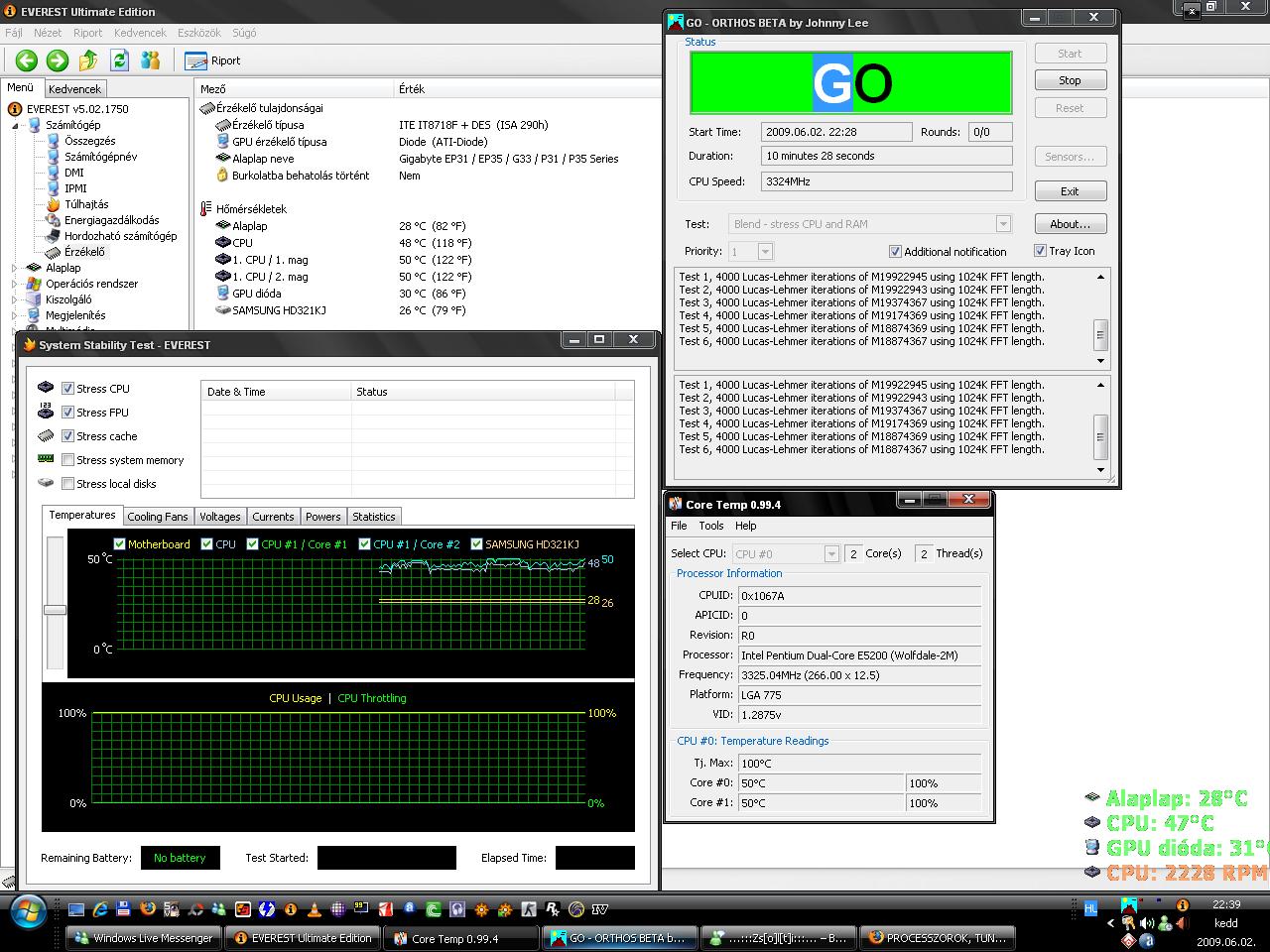Open the Nézet menu
Image resolution: width=1270 pixels, height=952 pixels.
[48, 33]
